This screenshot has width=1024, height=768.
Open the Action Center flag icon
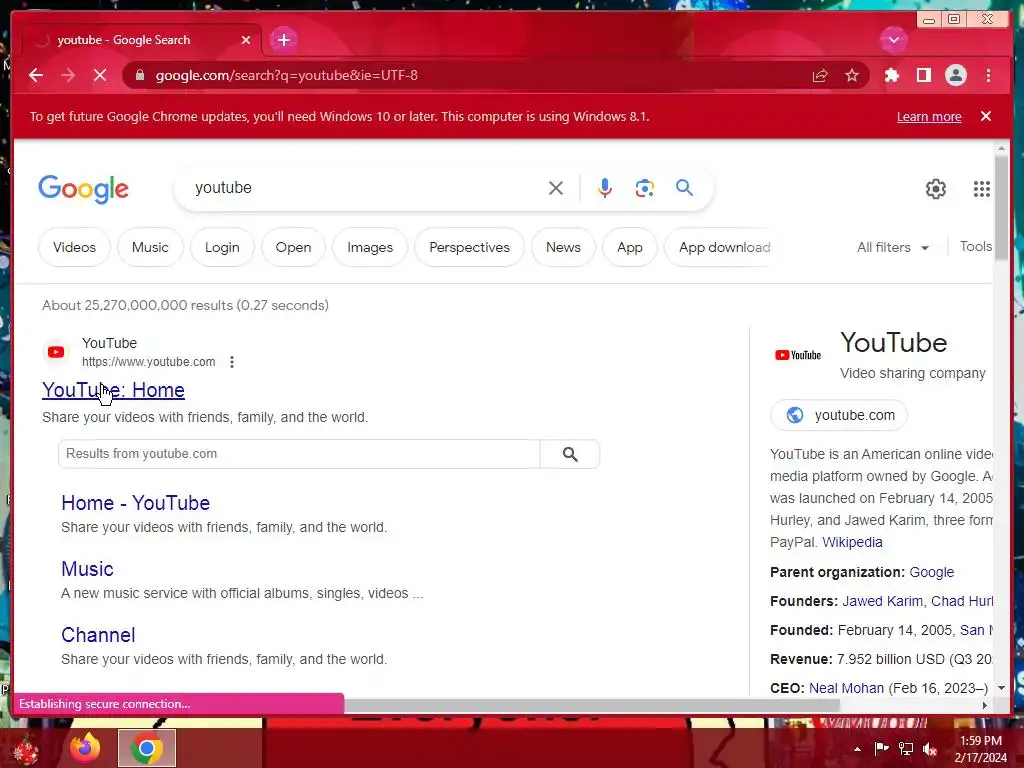click(x=881, y=748)
